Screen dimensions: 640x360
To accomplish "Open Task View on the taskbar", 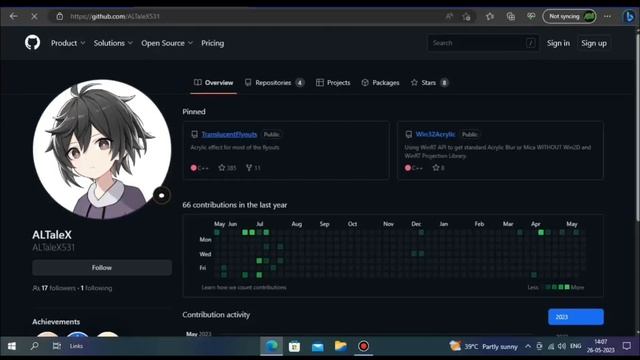I will [57, 346].
